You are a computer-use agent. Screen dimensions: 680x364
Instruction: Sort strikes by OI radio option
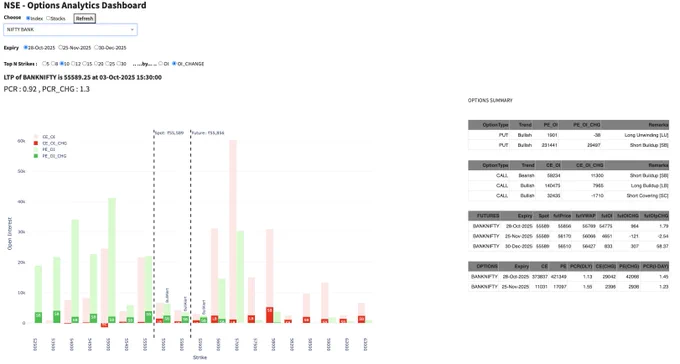(160, 63)
